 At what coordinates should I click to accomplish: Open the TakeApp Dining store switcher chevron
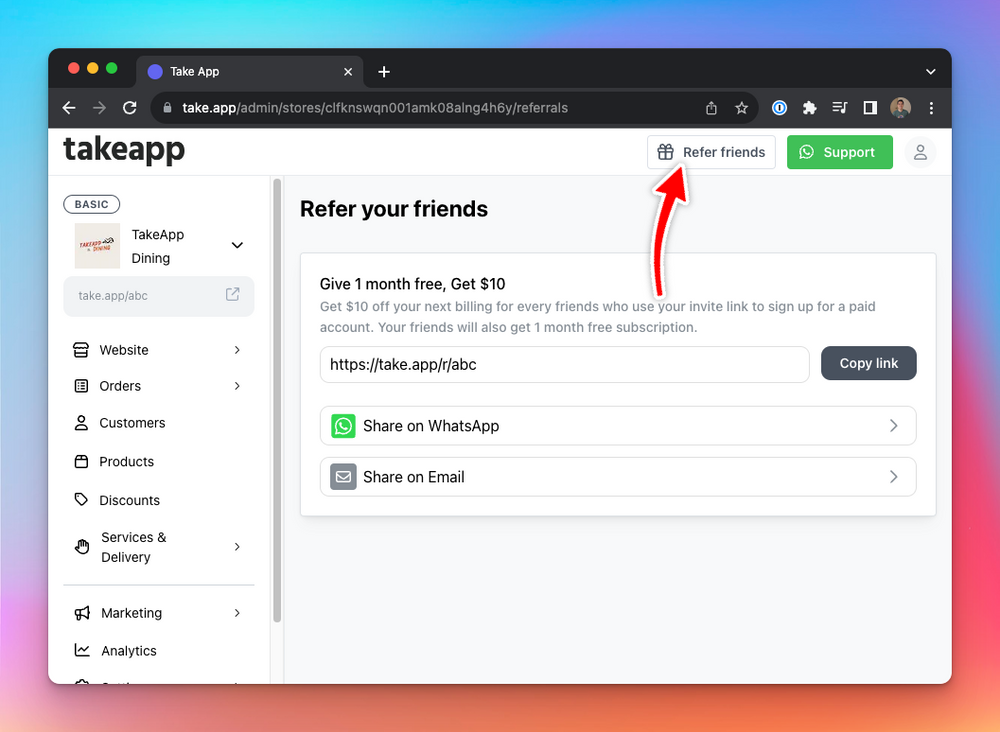(237, 245)
